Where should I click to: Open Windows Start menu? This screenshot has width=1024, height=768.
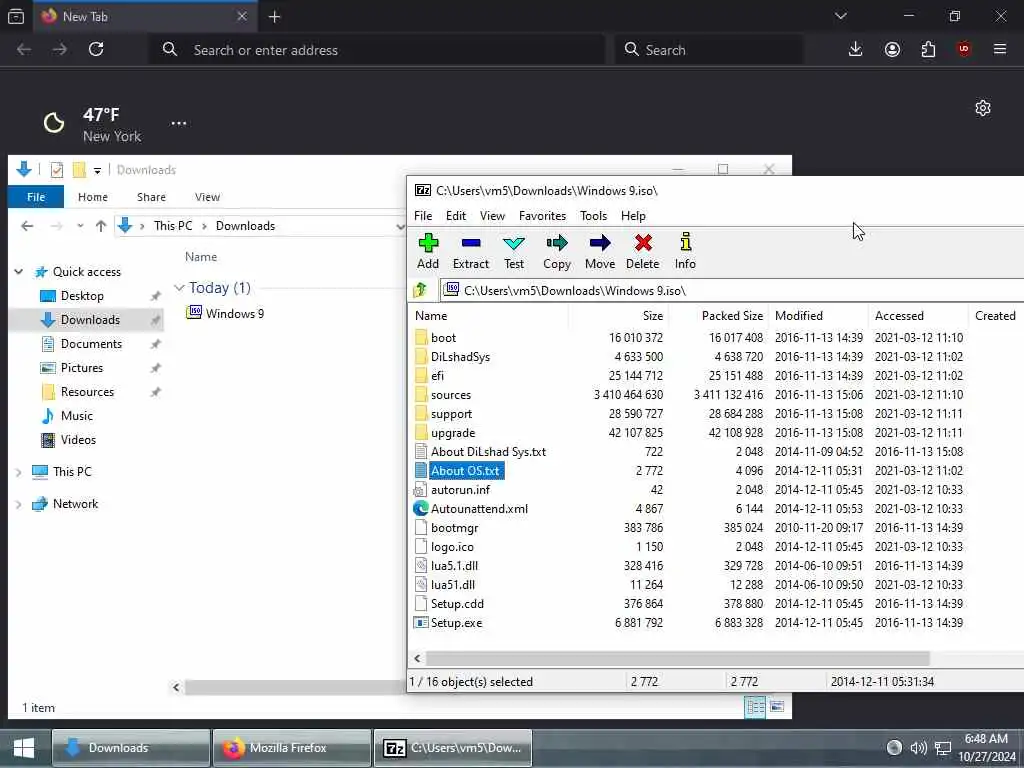click(24, 748)
